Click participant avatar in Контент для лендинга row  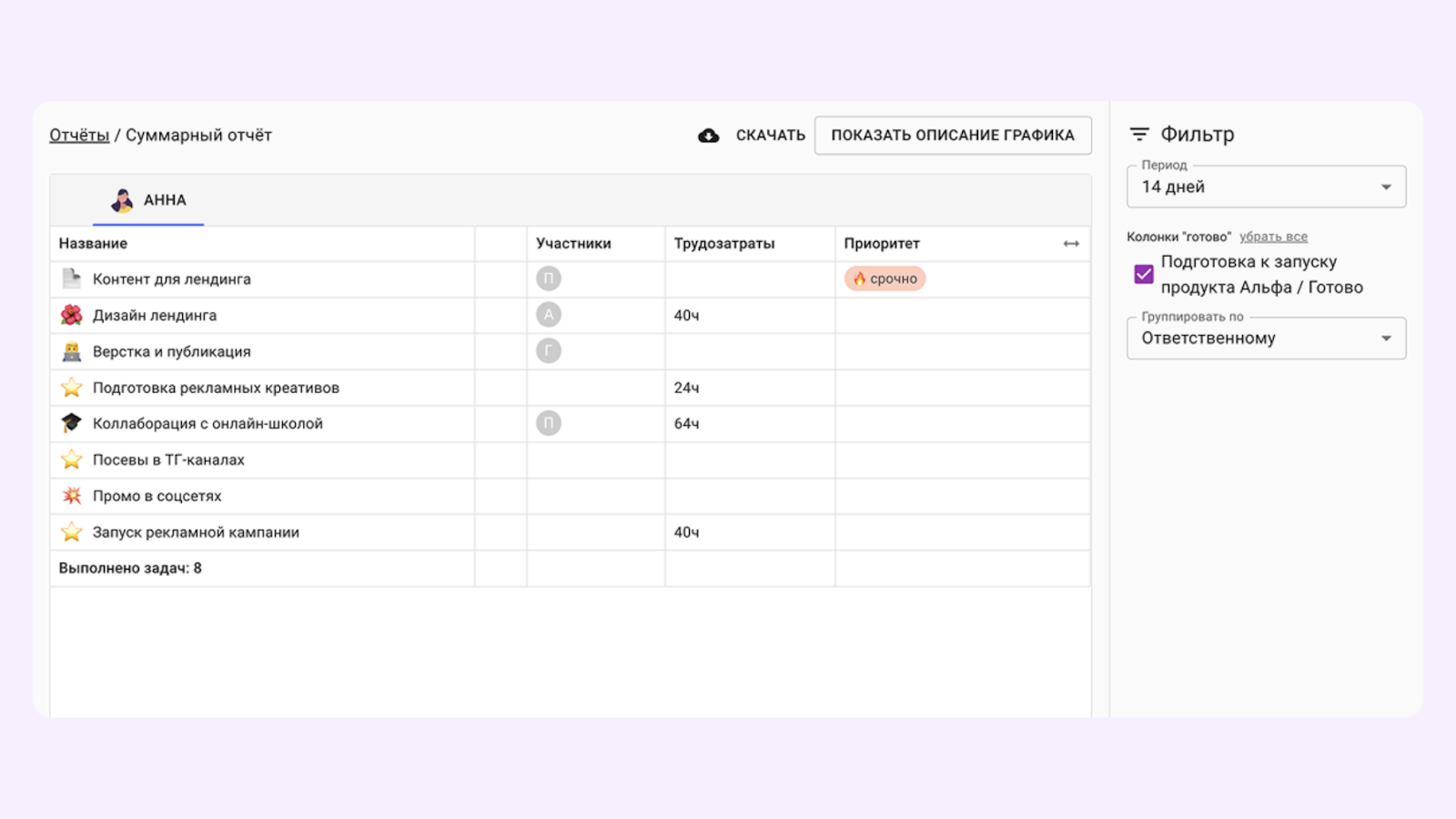(x=548, y=278)
